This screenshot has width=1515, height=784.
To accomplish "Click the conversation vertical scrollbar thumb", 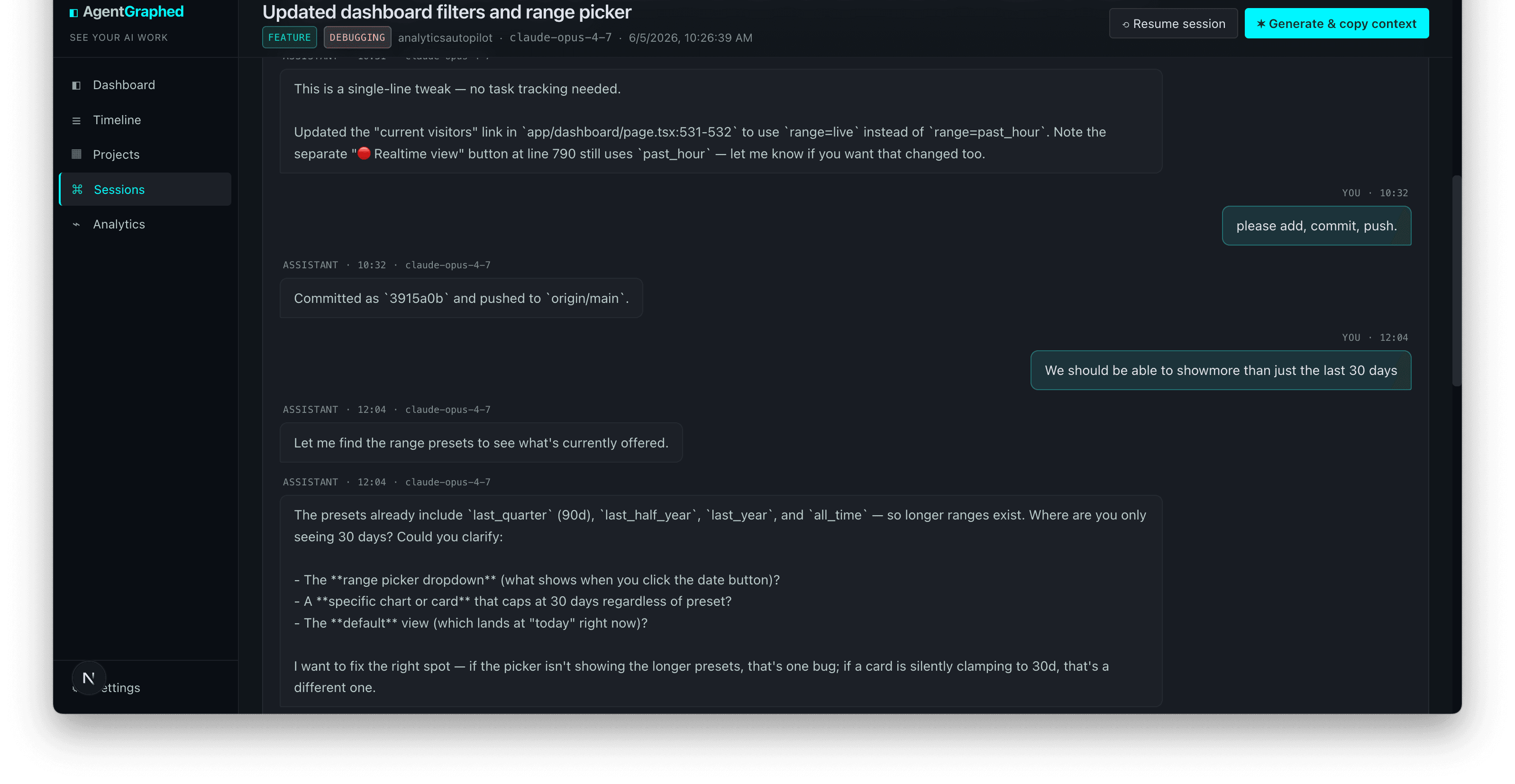I will 1456,281.
